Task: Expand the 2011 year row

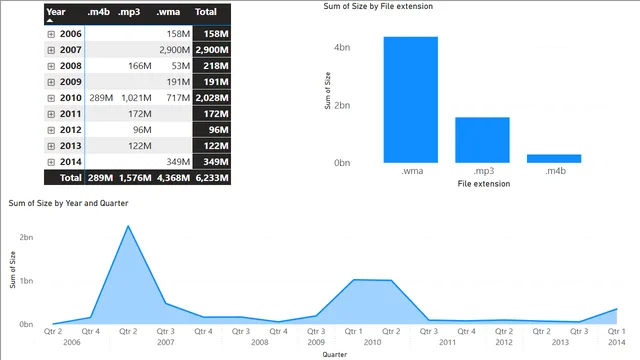Action: pos(51,114)
